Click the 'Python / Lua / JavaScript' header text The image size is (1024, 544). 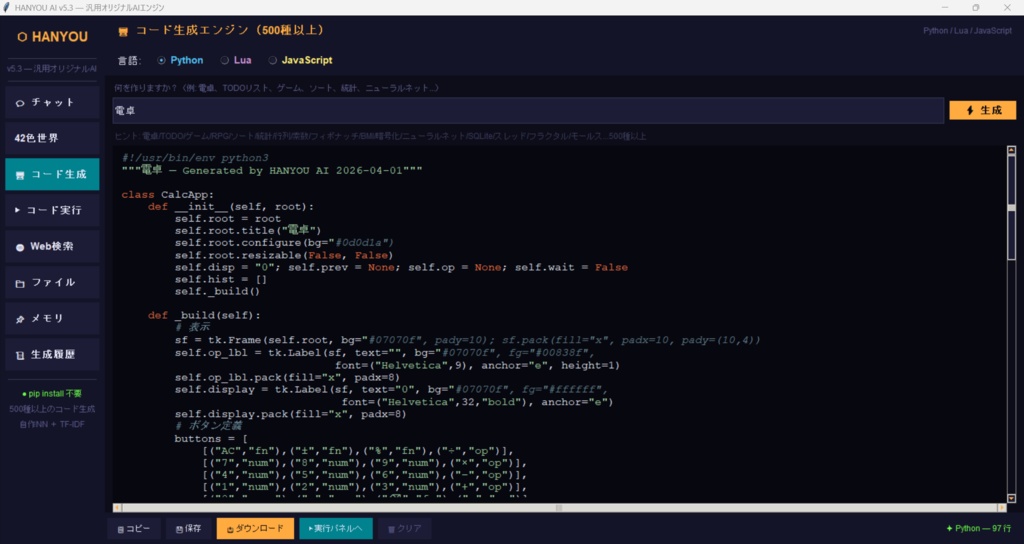click(967, 31)
